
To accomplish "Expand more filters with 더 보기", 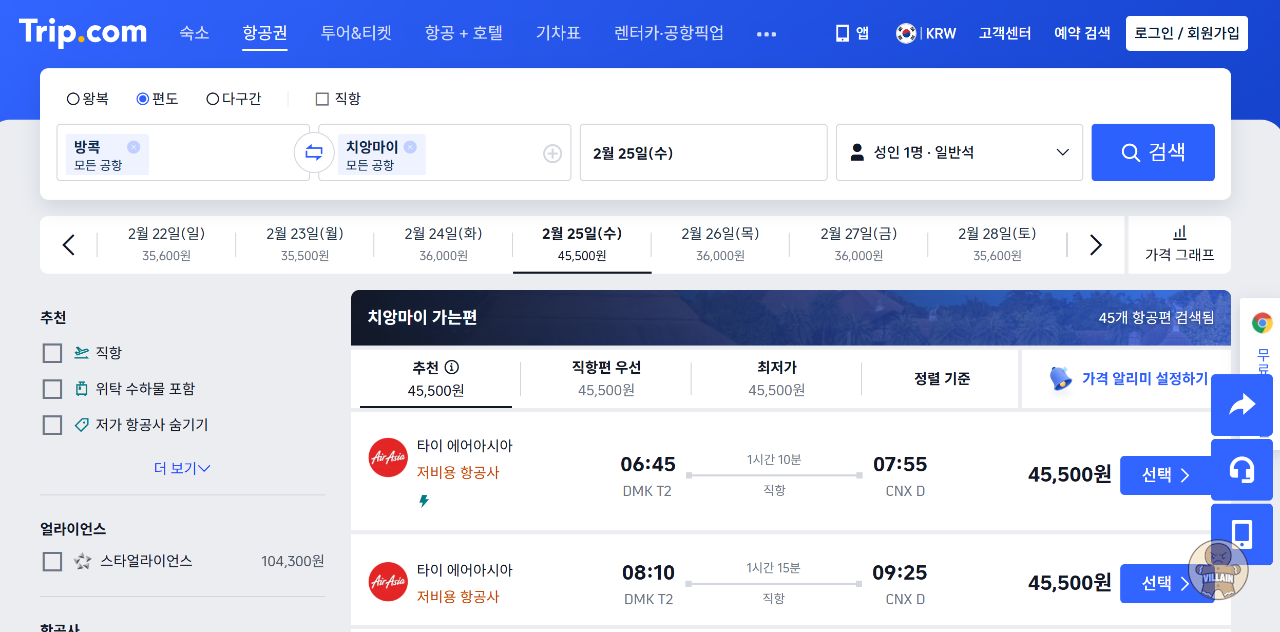I will click(x=181, y=468).
